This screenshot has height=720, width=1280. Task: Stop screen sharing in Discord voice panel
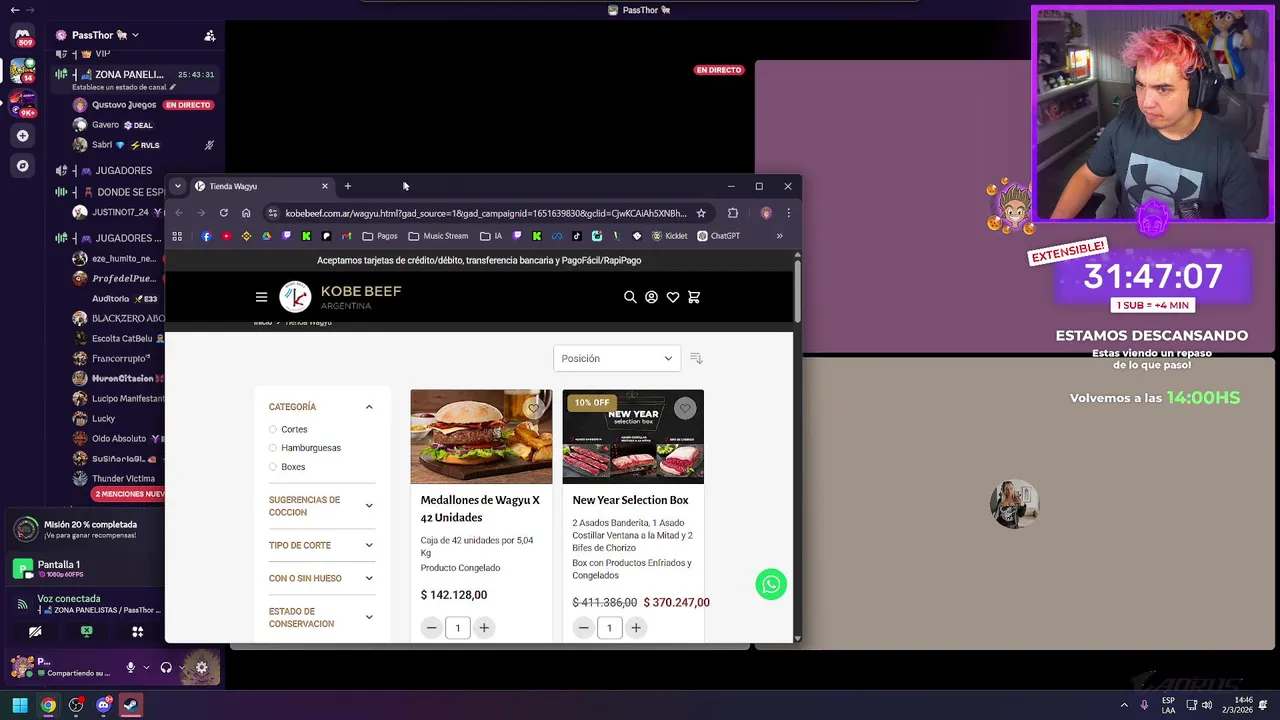[86, 631]
